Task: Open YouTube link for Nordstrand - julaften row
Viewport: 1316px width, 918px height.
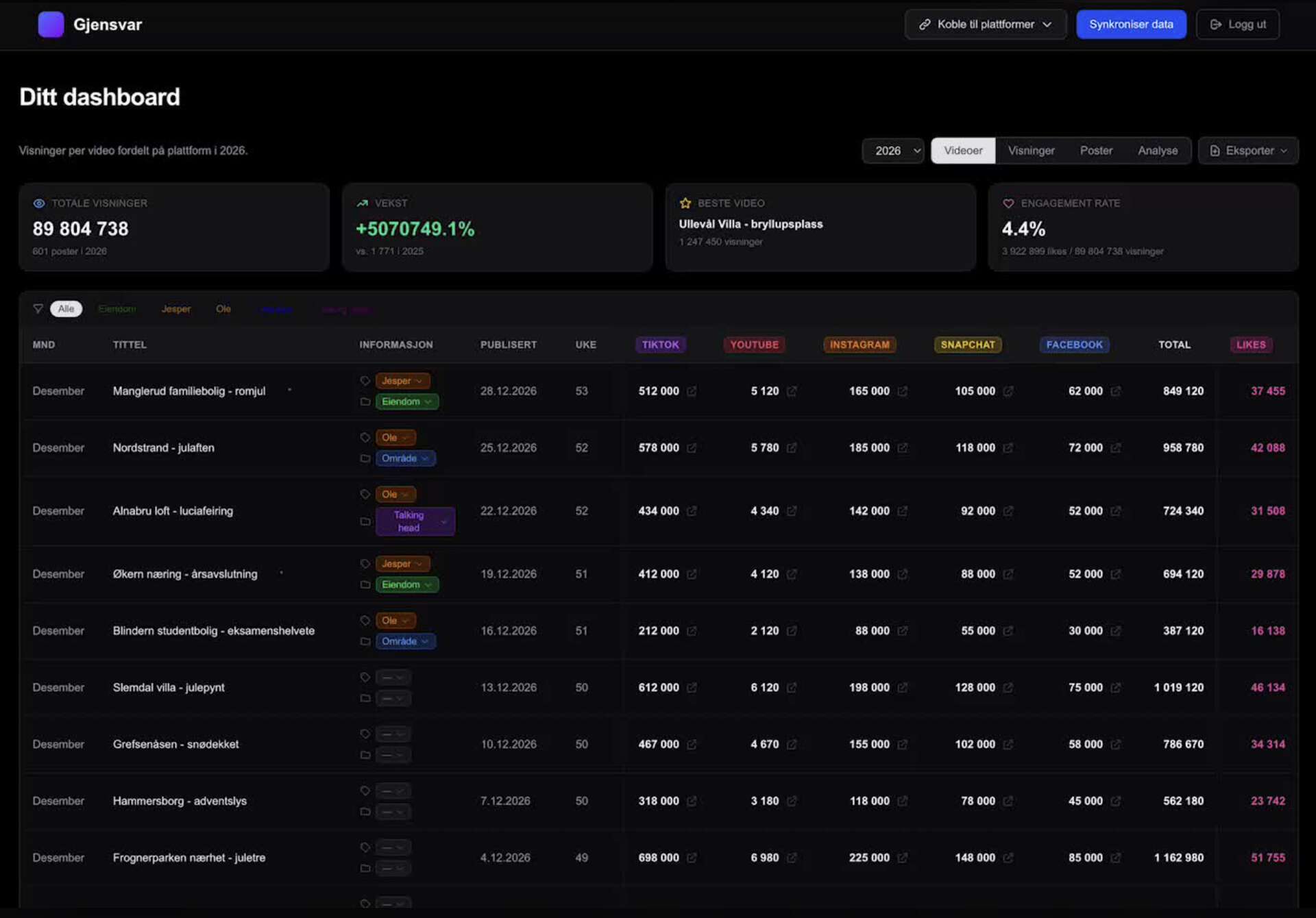Action: [x=792, y=448]
